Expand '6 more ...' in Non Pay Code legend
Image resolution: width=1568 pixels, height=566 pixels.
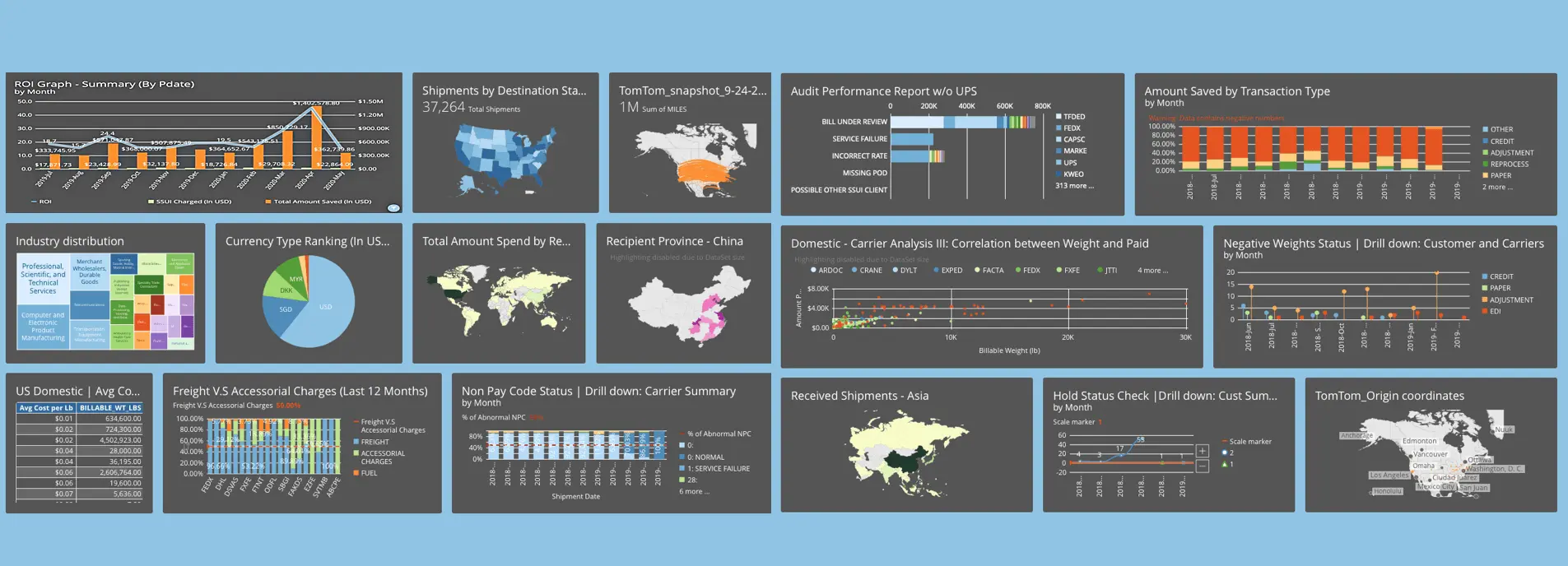click(694, 492)
